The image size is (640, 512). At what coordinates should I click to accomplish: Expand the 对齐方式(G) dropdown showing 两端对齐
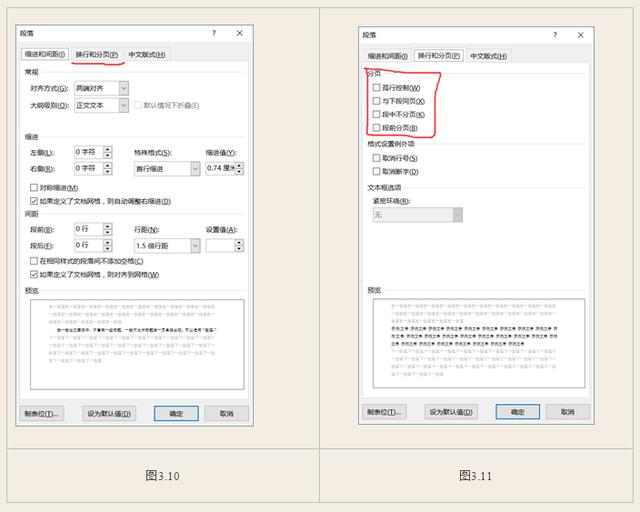pyautogui.click(x=124, y=88)
